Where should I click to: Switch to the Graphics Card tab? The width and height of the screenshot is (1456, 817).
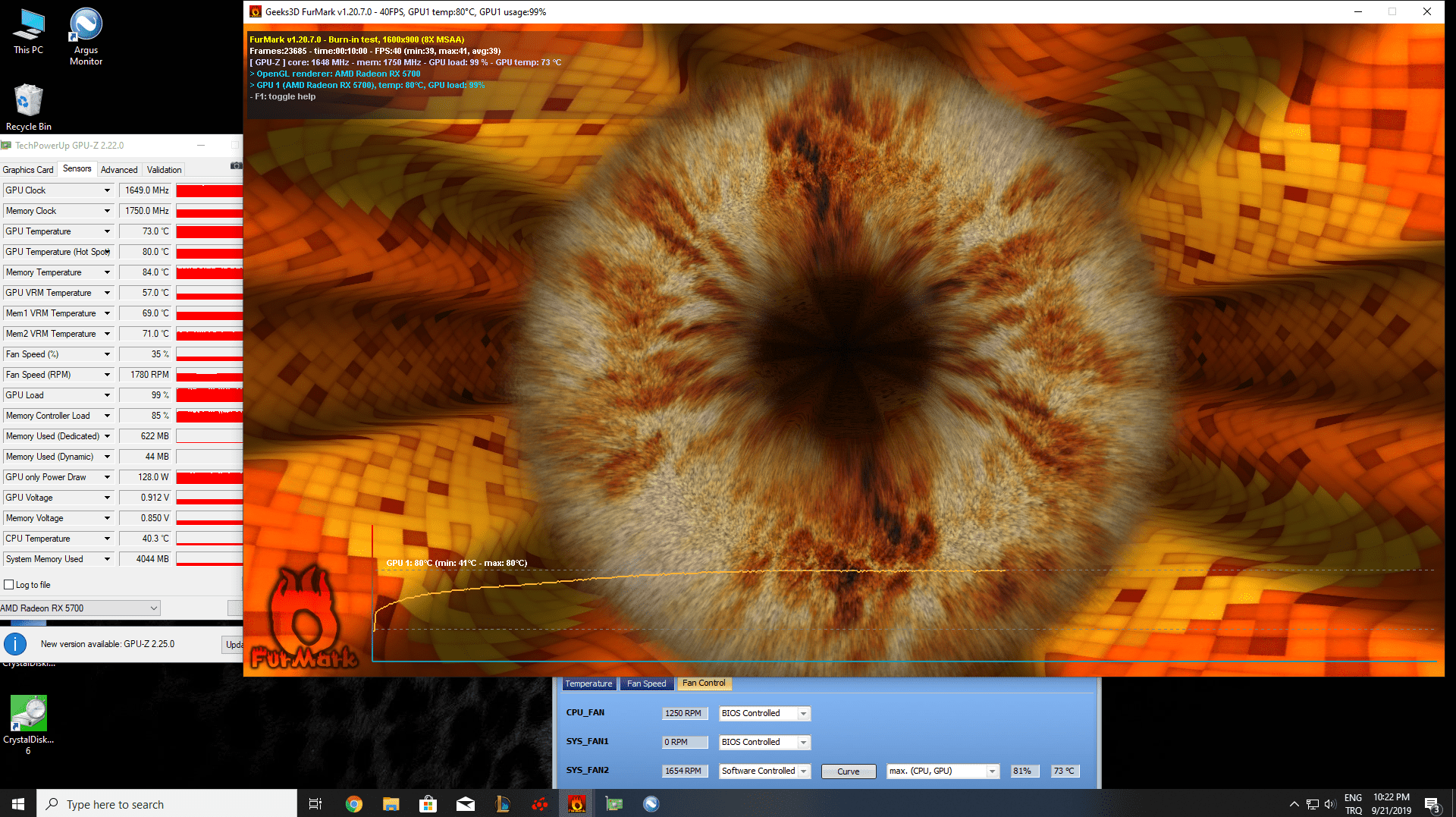(28, 170)
